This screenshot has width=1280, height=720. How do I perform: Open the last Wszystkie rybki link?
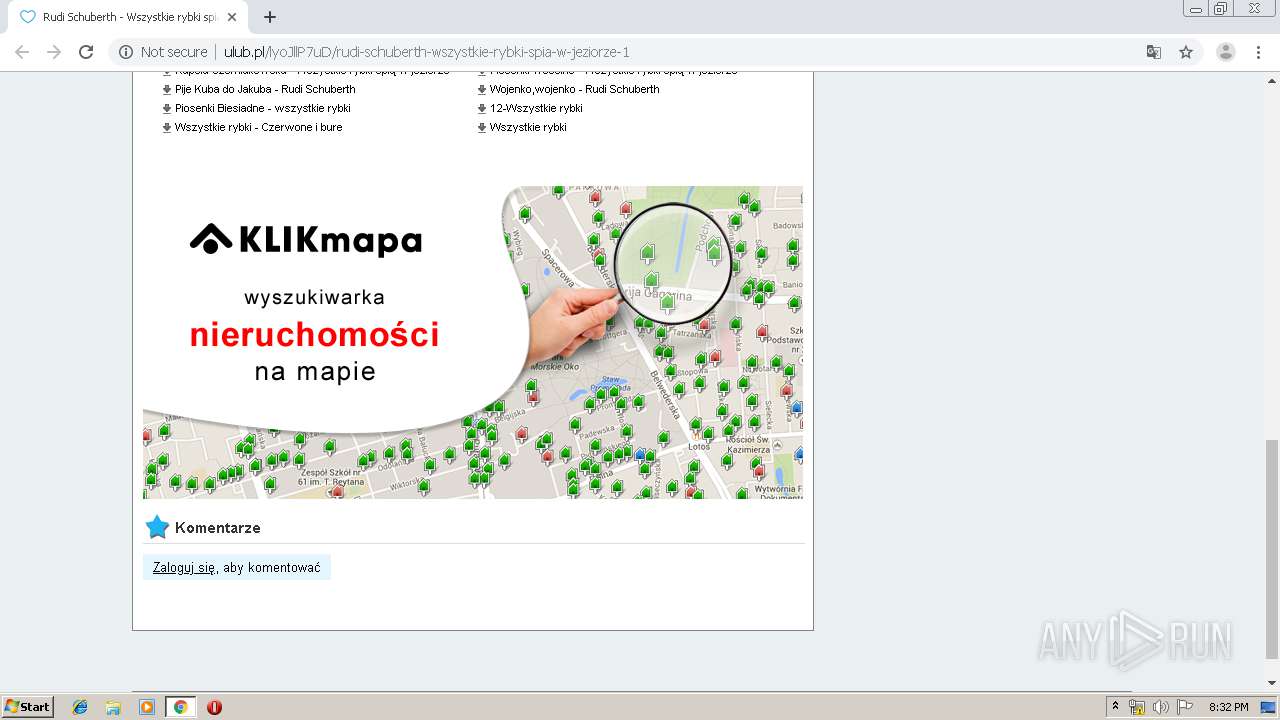pos(528,127)
